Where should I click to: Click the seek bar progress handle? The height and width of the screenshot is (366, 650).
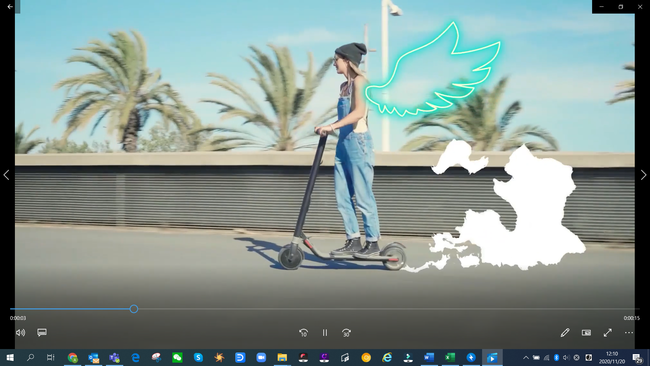tap(133, 309)
